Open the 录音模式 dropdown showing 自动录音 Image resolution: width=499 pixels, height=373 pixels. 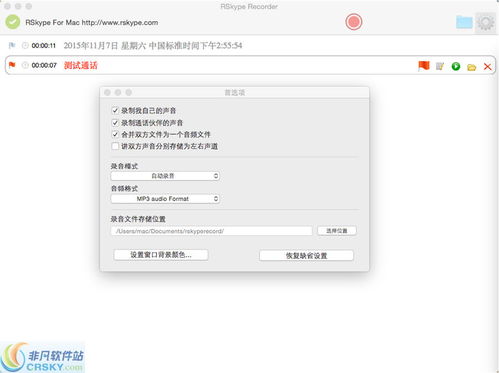(165, 176)
